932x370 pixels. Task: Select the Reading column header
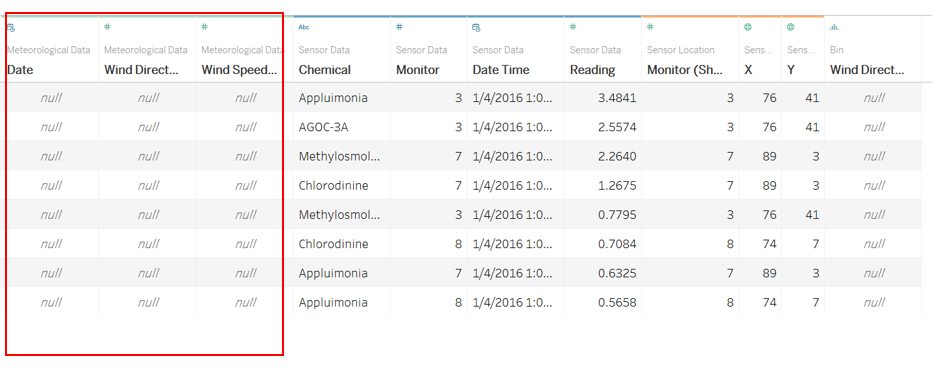[592, 70]
